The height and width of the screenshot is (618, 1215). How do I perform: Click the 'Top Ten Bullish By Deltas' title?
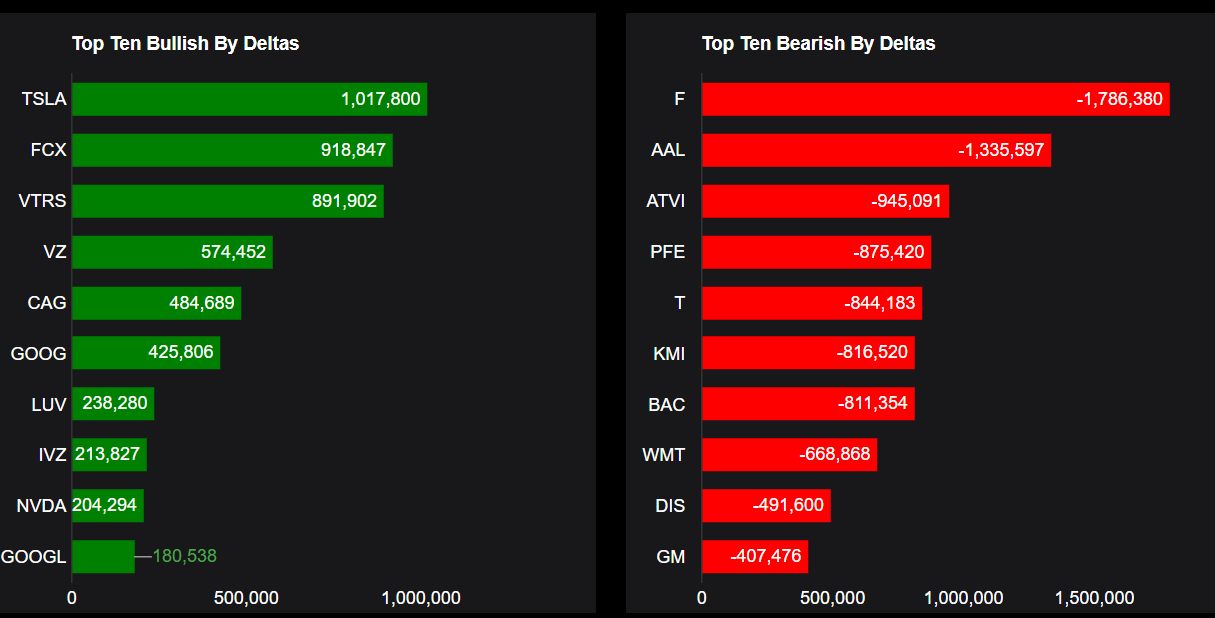pos(185,43)
